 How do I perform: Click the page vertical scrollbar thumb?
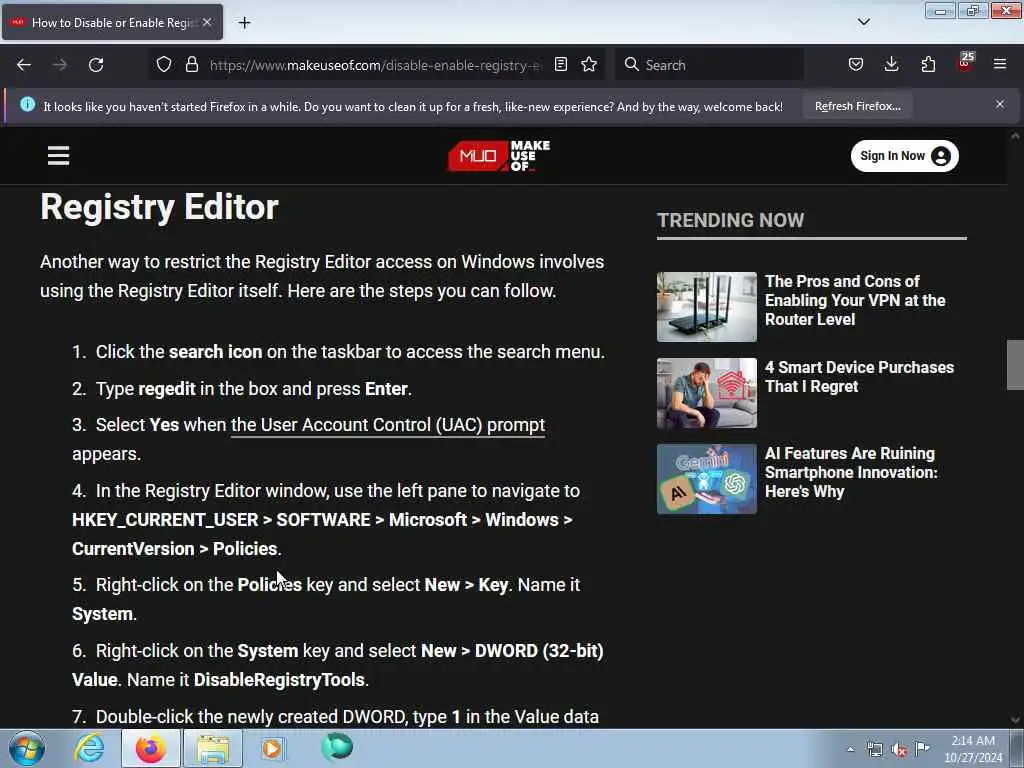(x=1015, y=365)
